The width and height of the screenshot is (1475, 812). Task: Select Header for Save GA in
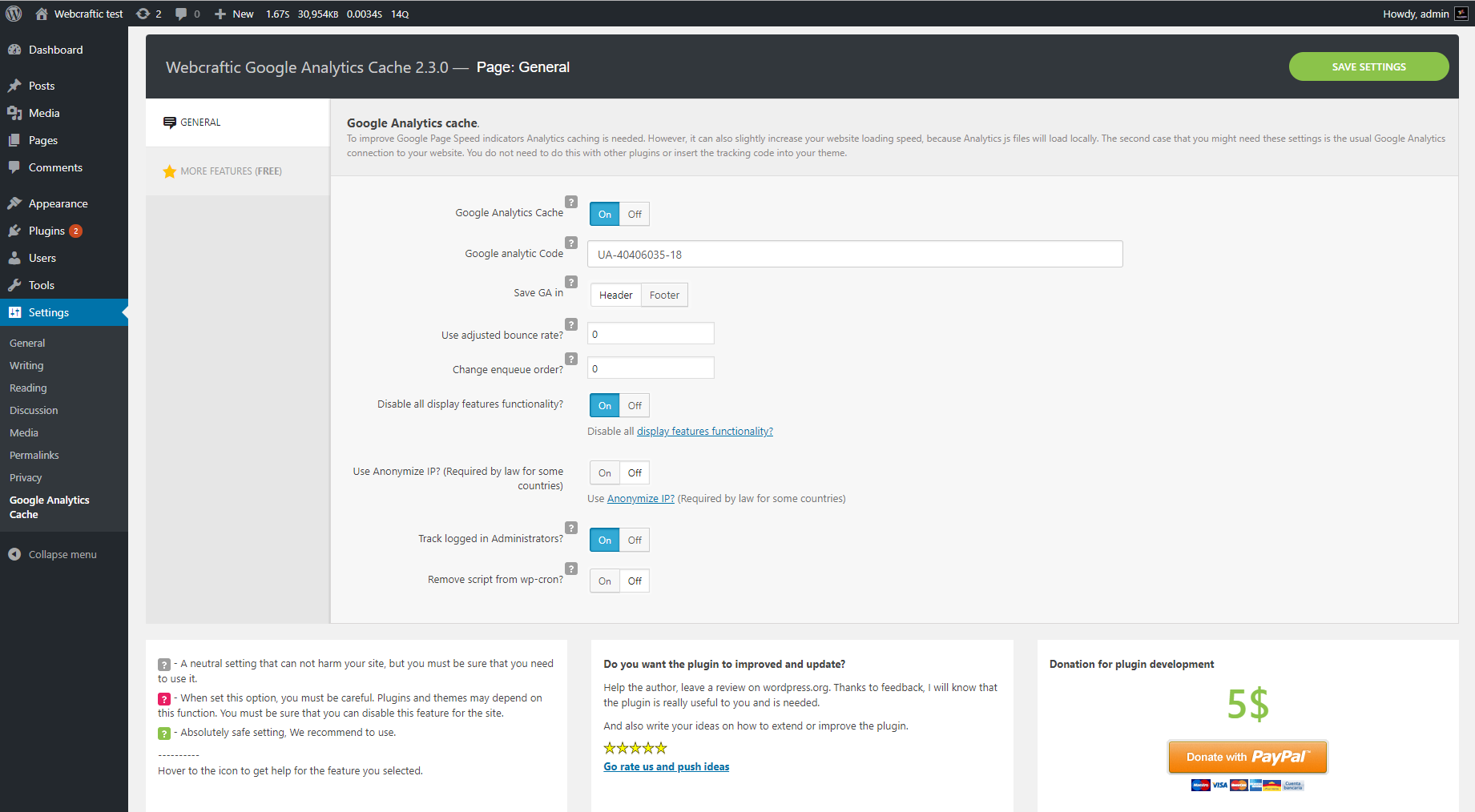616,295
